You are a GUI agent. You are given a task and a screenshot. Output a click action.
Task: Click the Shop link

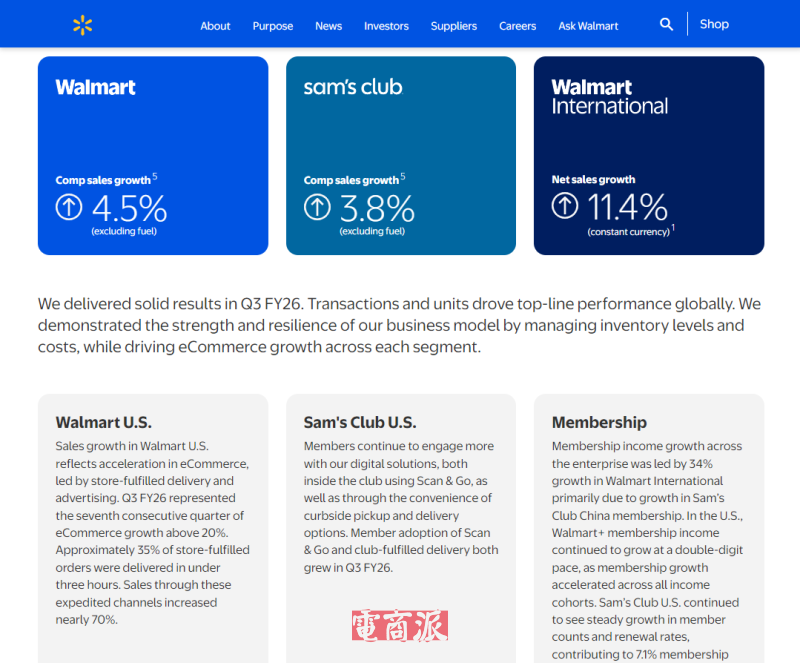(714, 24)
